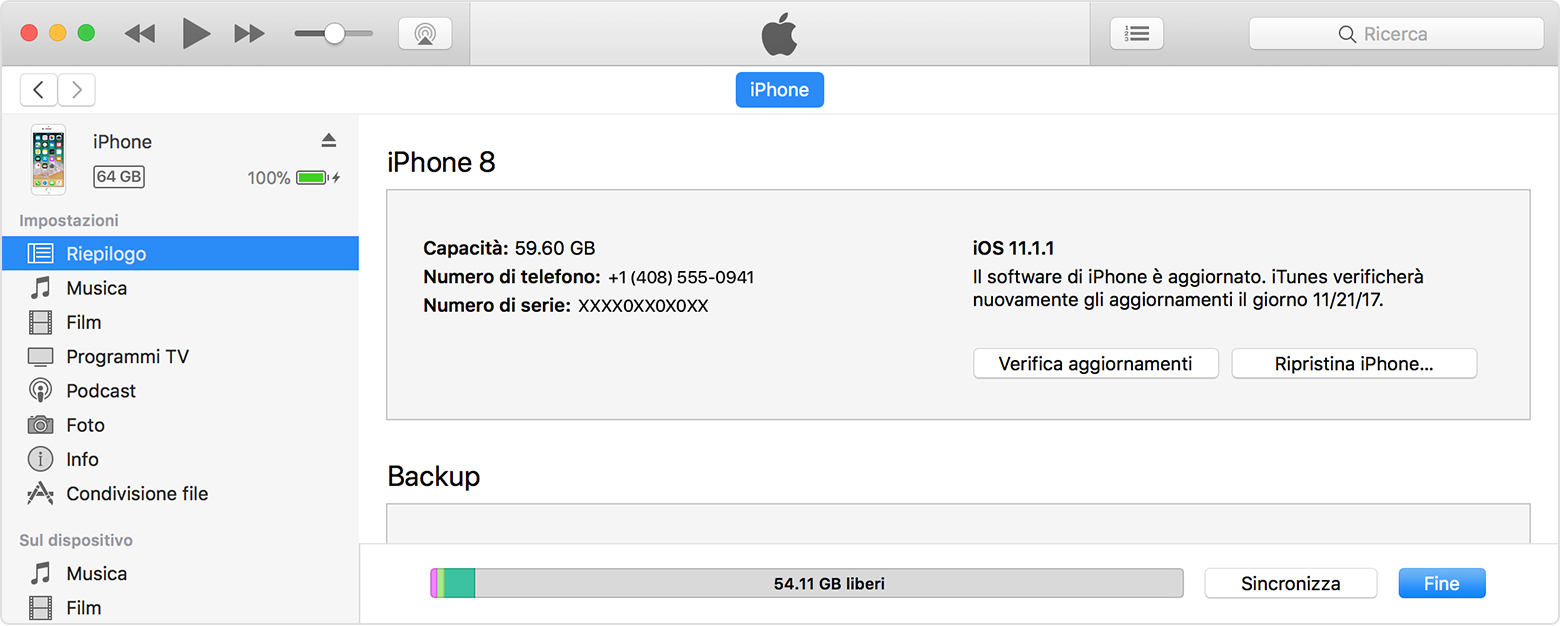1560x626 pixels.
Task: Select Riepilogo in the sidebar
Action: click(106, 254)
